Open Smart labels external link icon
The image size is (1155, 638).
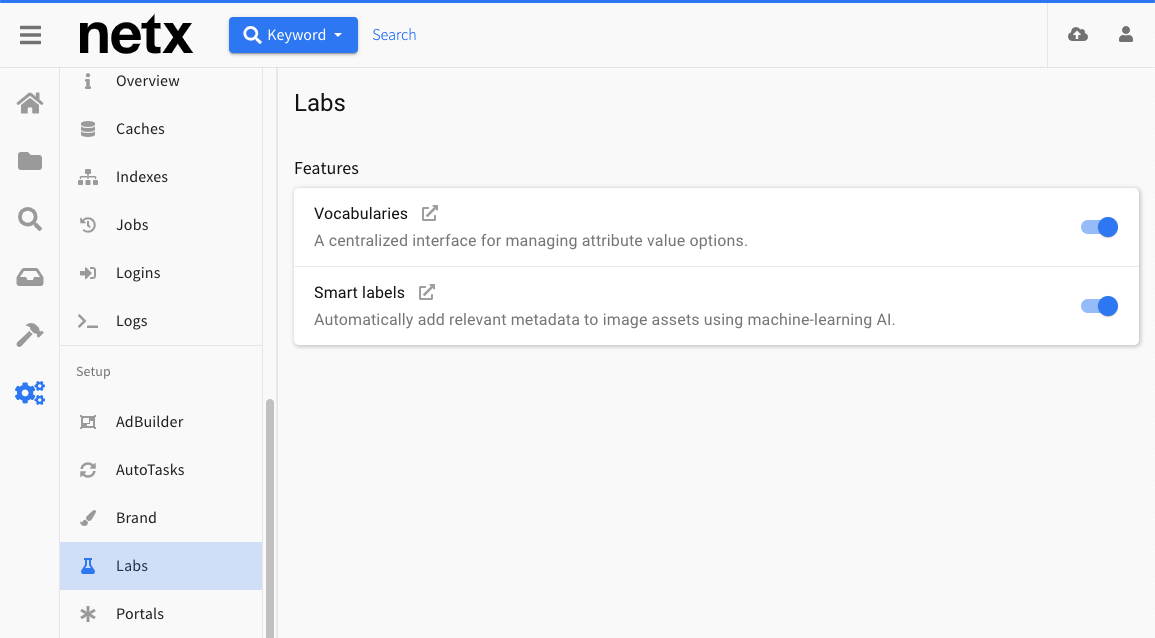click(426, 292)
